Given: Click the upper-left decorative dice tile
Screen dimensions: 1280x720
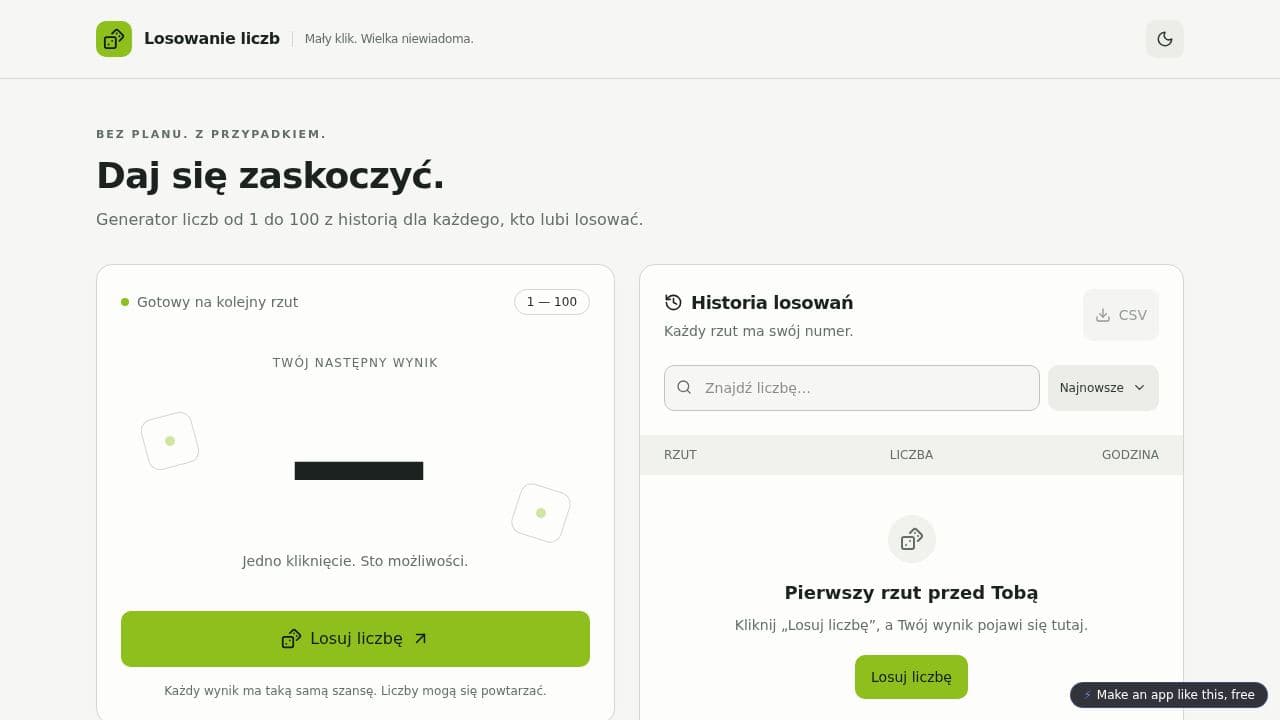Looking at the screenshot, I should click(170, 441).
